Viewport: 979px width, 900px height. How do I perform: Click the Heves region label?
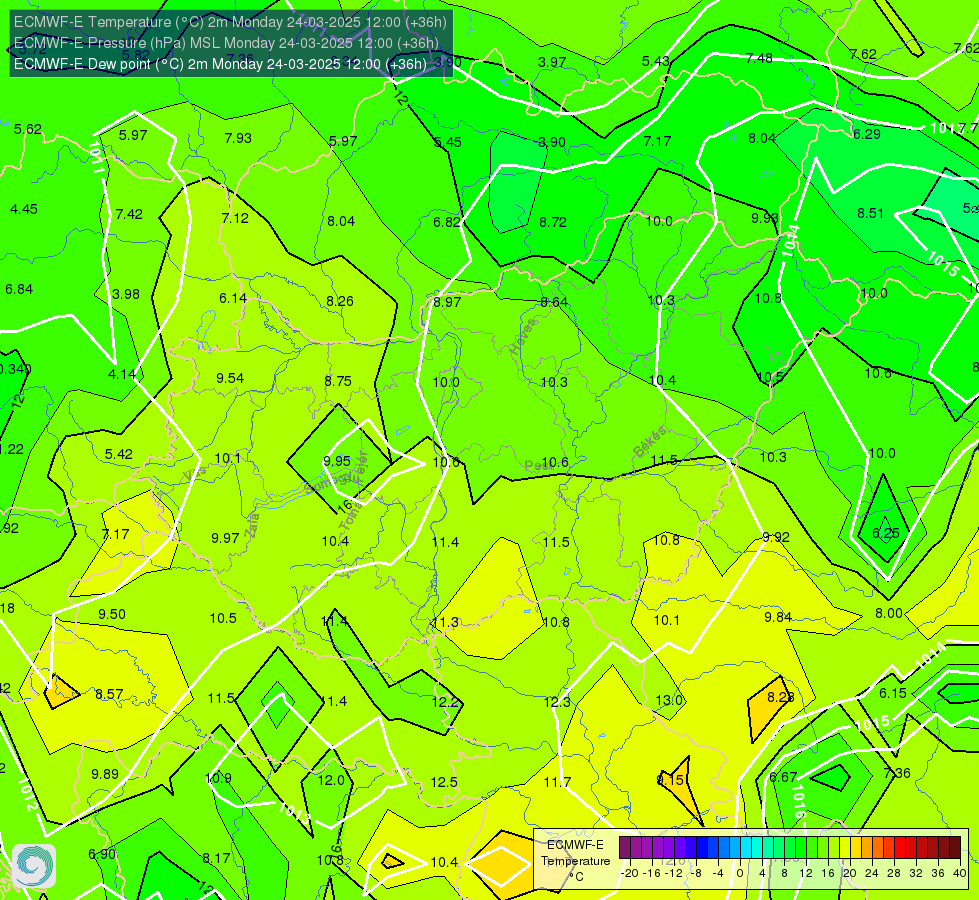pyautogui.click(x=523, y=337)
